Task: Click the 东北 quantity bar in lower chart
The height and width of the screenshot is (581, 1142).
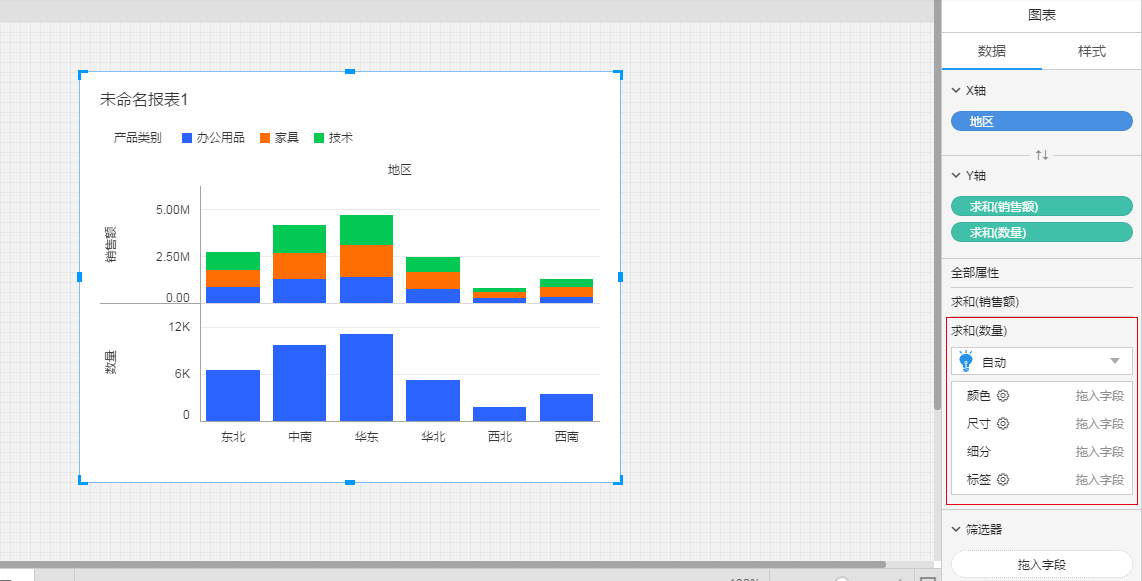Action: click(233, 395)
